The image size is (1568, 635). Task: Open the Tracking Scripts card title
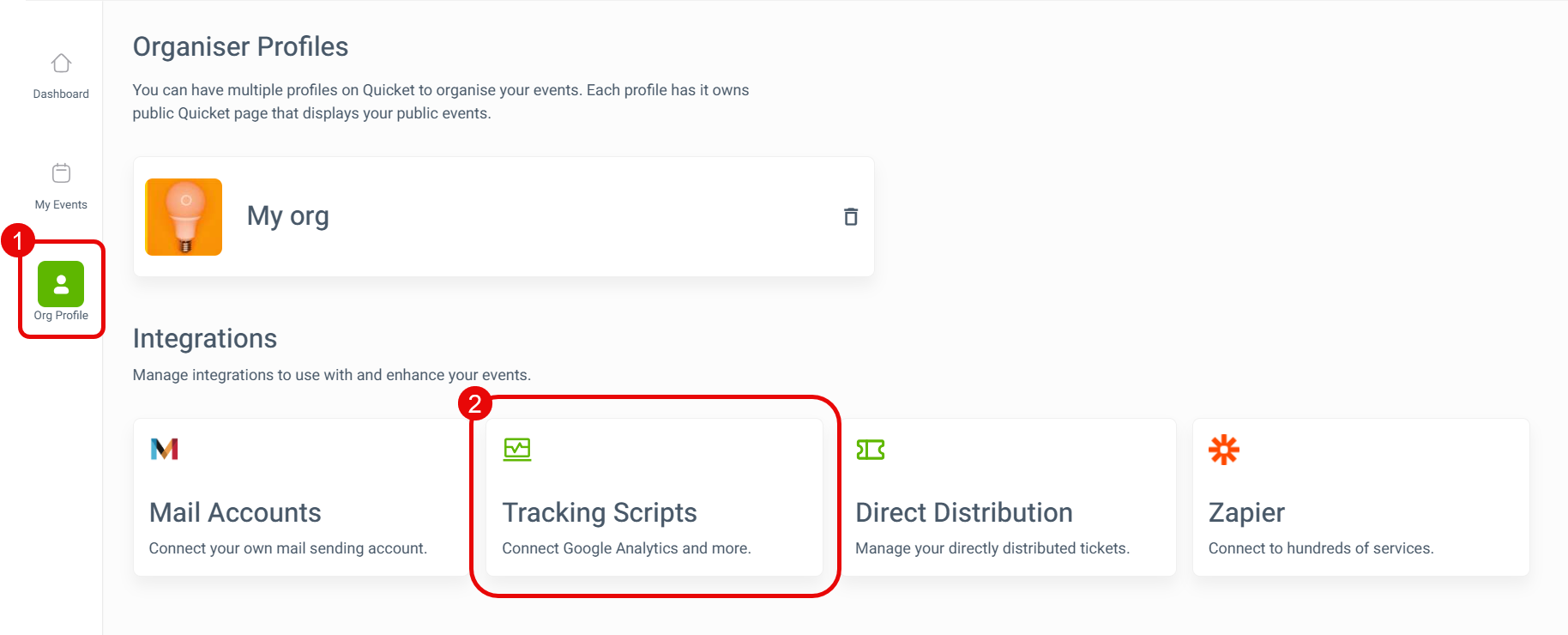(x=600, y=512)
